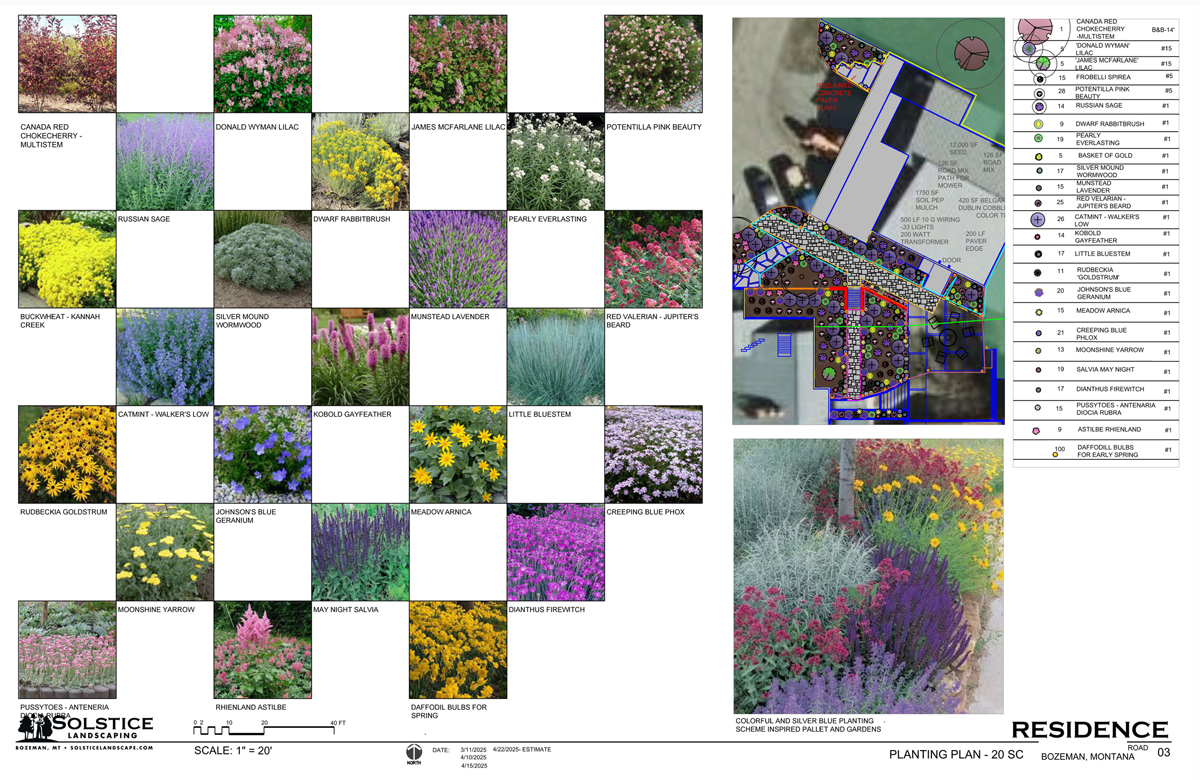
Task: Click the 'Planting Plan - 20 SC' title
Action: click(x=954, y=754)
